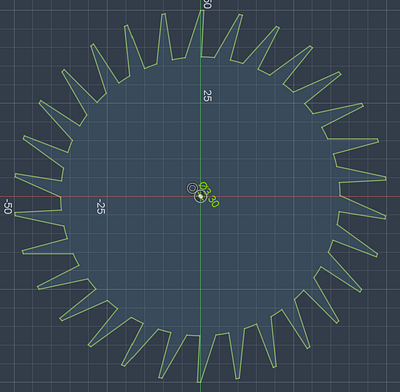Select the green Ø3.30 diameter dimension
The width and height of the screenshot is (400, 392).
point(209,195)
